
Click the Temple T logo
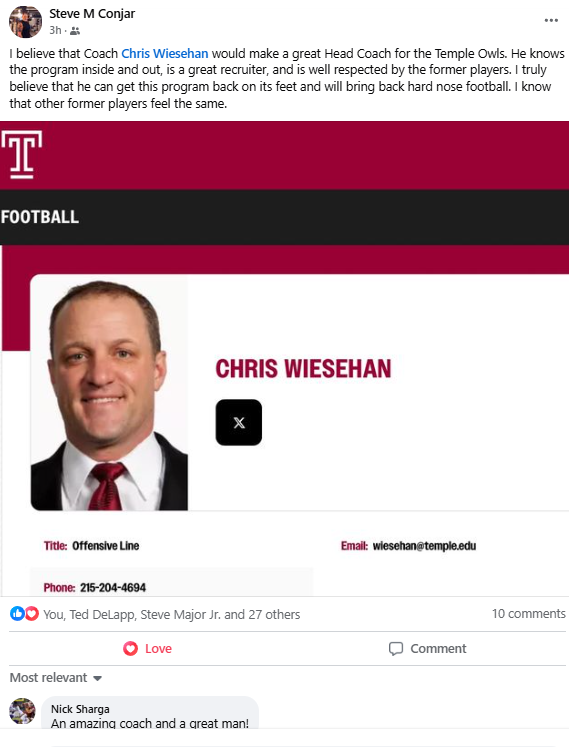click(x=22, y=155)
